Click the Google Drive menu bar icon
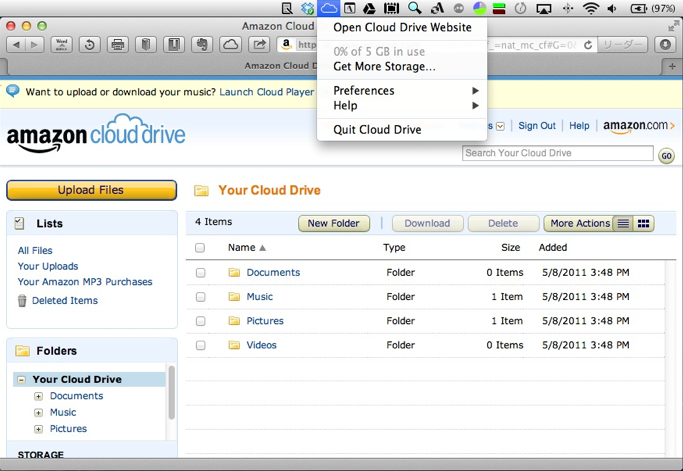 pyautogui.click(x=369, y=8)
